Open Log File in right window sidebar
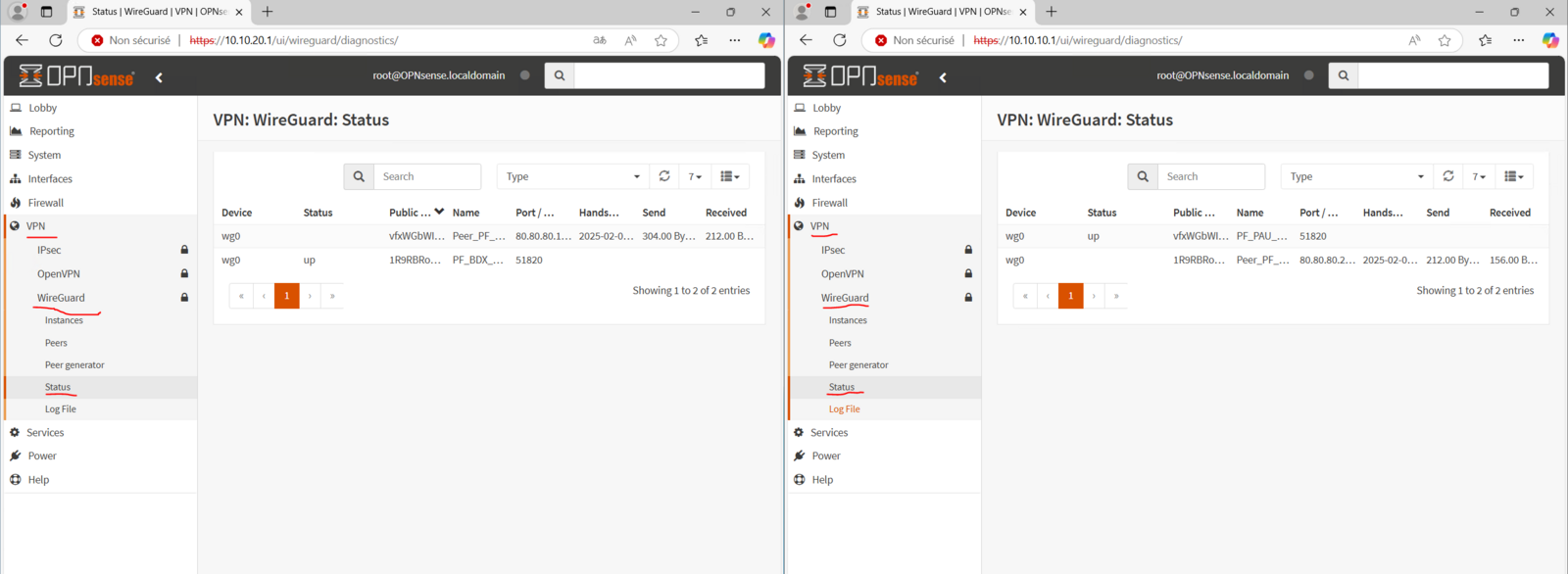Viewport: 1568px width, 574px height. [x=844, y=409]
